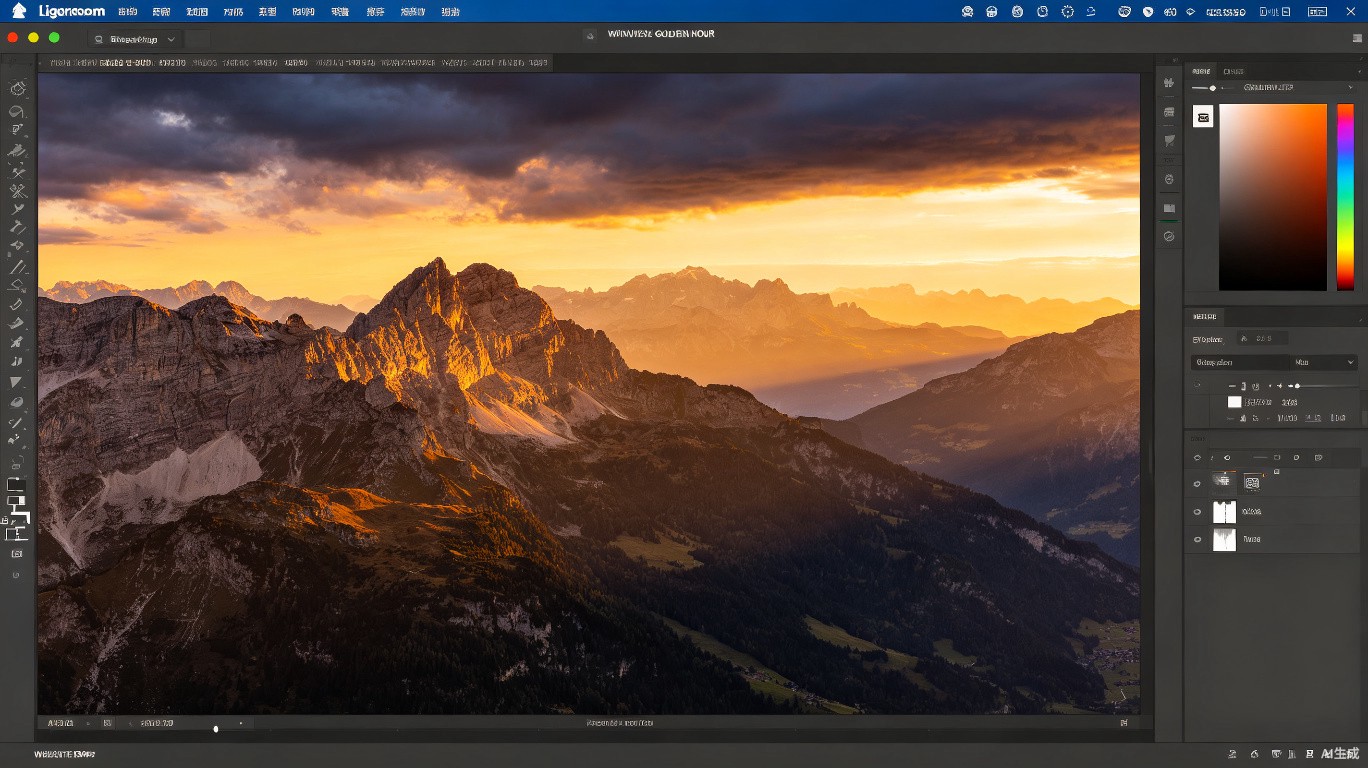1368x768 pixels.
Task: Hide the top layer with eye icon
Action: (1197, 484)
